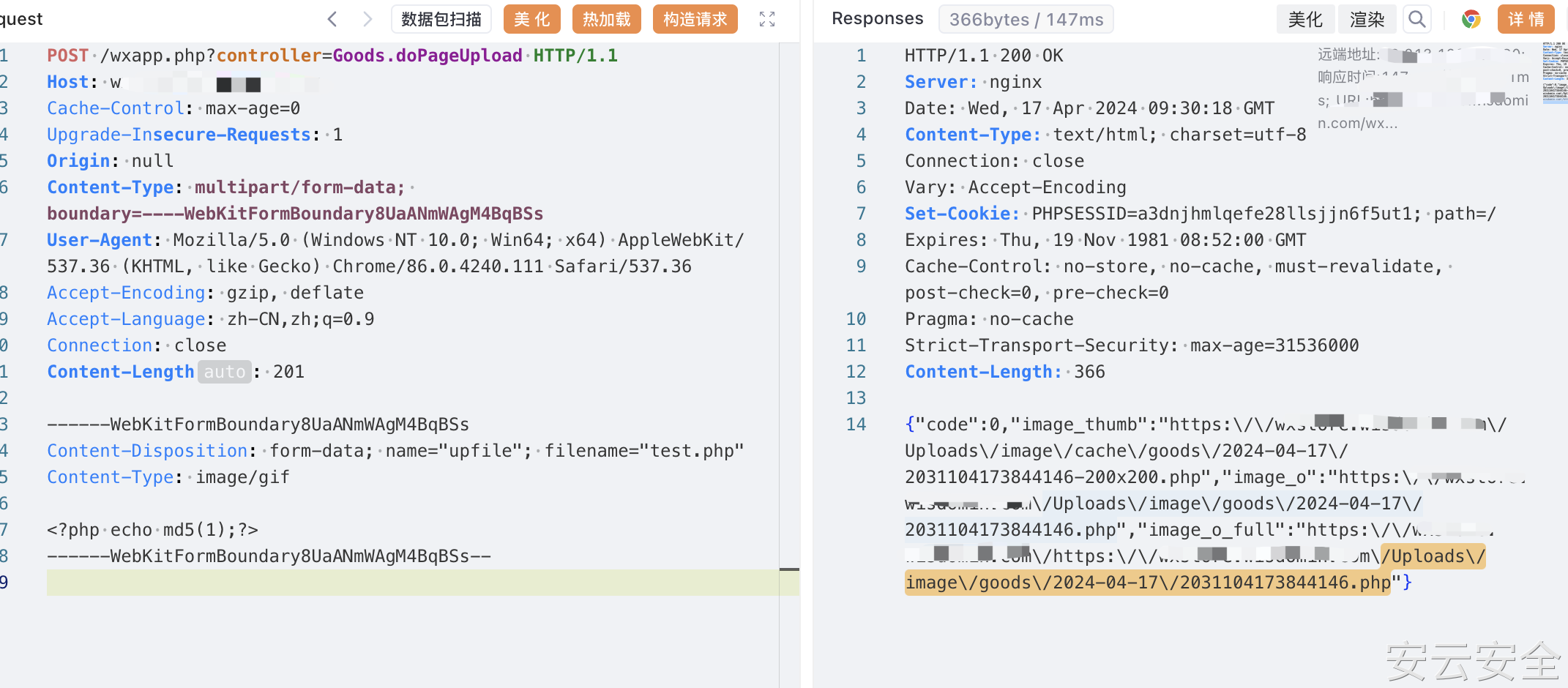Click the POST request line text

[x=332, y=56]
